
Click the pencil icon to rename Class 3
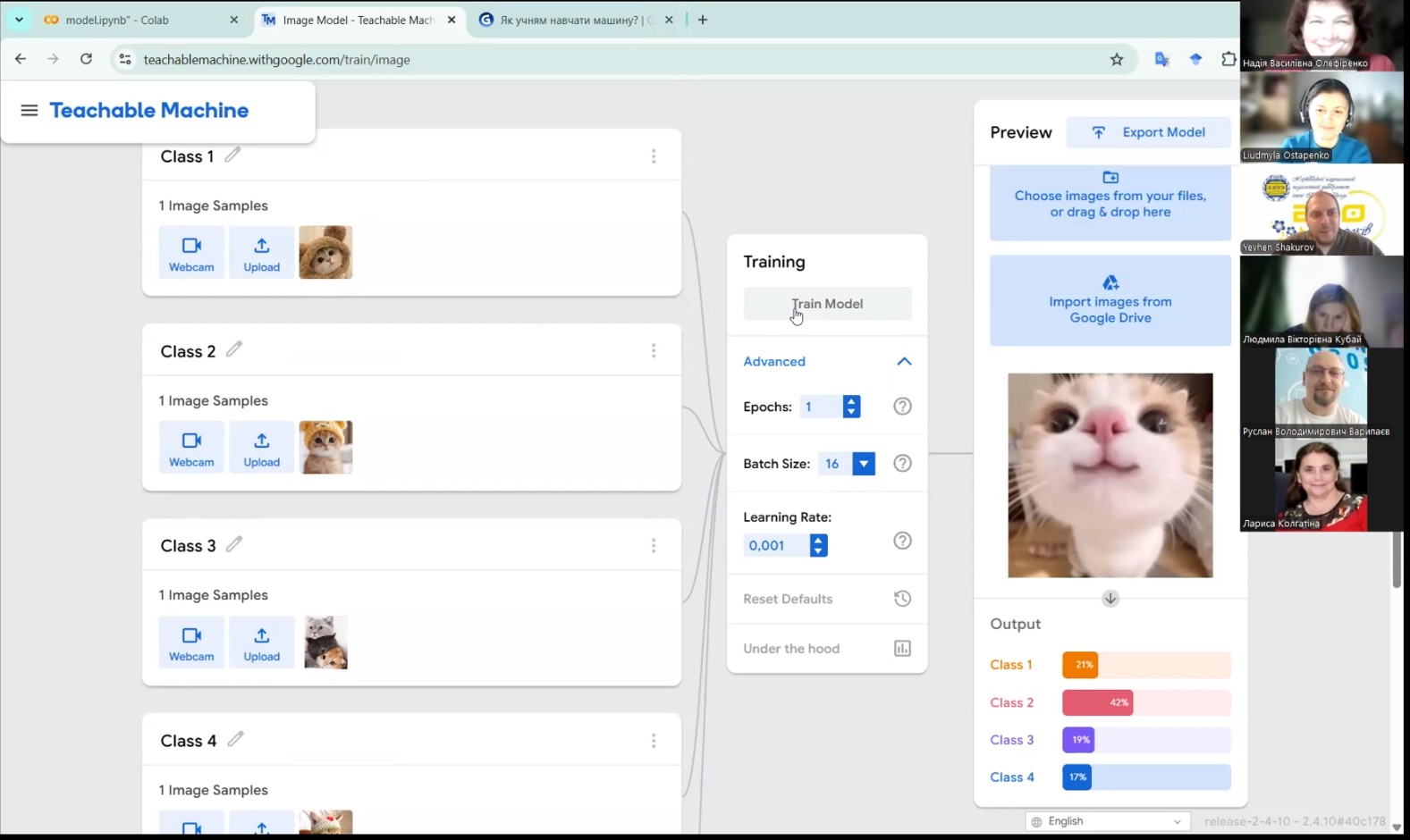click(234, 544)
